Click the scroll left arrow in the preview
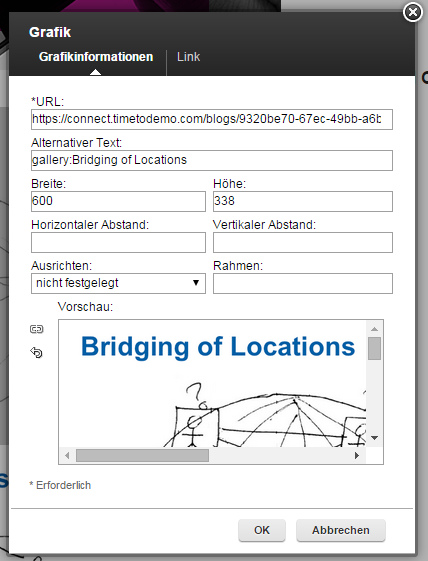The height and width of the screenshot is (561, 428). coord(67,455)
